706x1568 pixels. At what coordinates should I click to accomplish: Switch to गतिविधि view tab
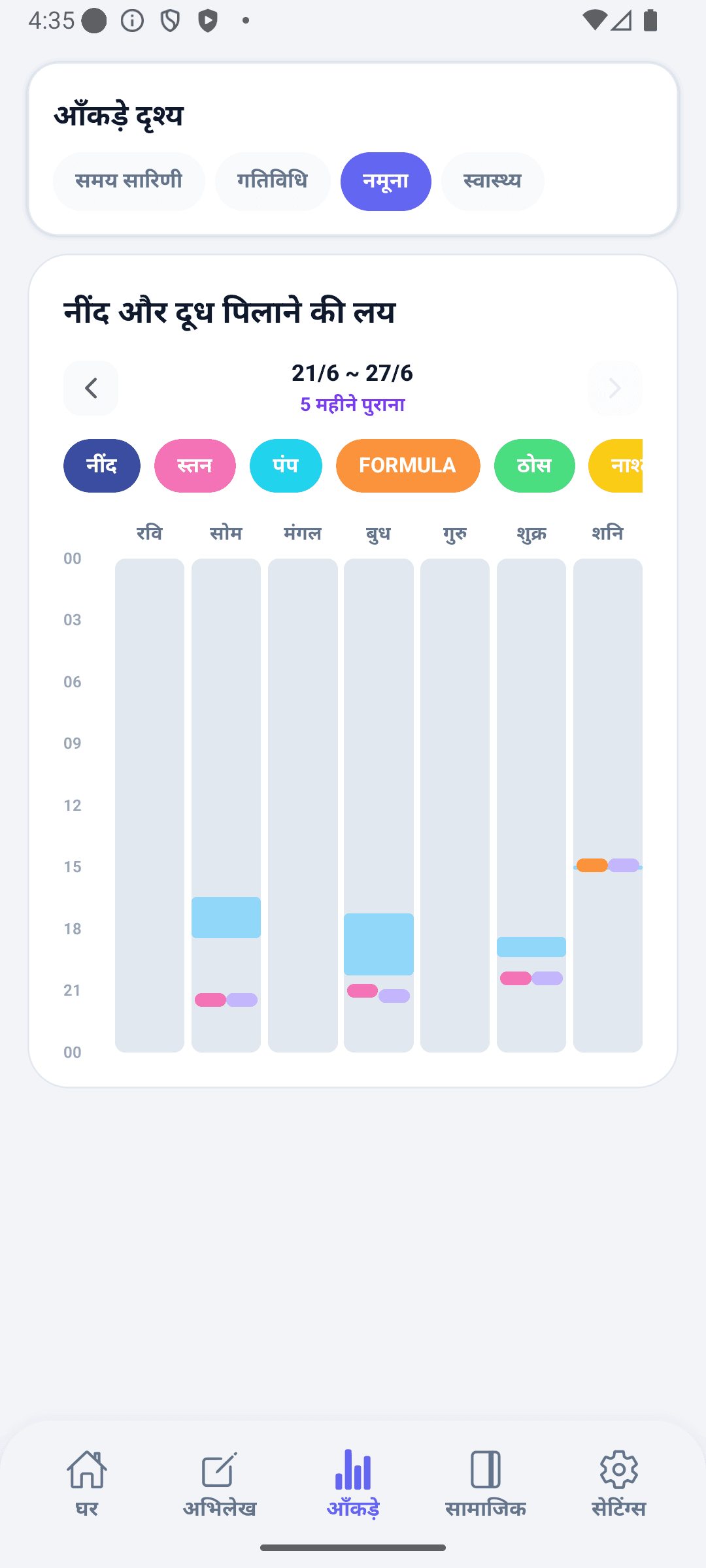tap(273, 182)
